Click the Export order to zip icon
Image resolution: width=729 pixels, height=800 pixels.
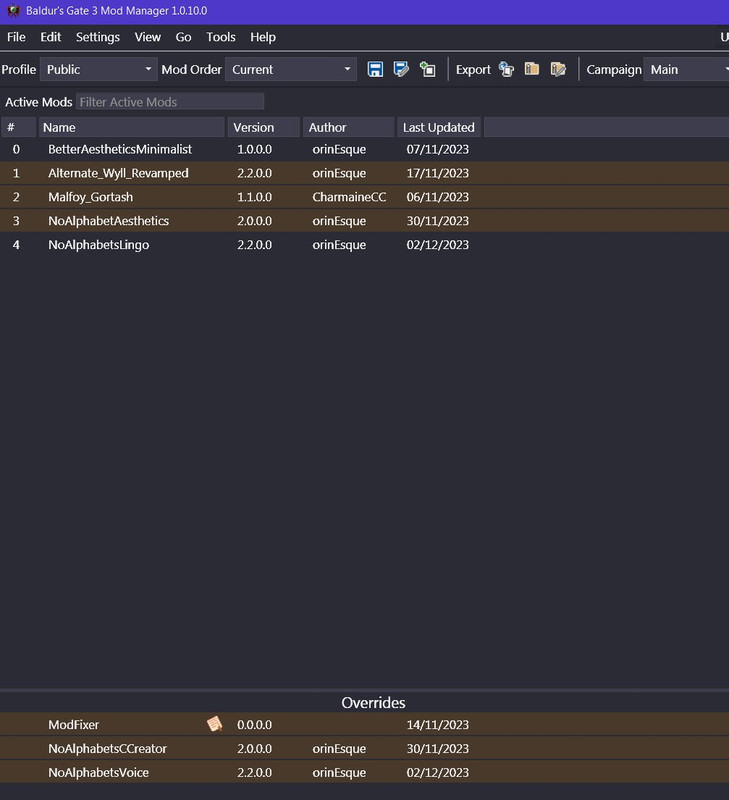(532, 69)
